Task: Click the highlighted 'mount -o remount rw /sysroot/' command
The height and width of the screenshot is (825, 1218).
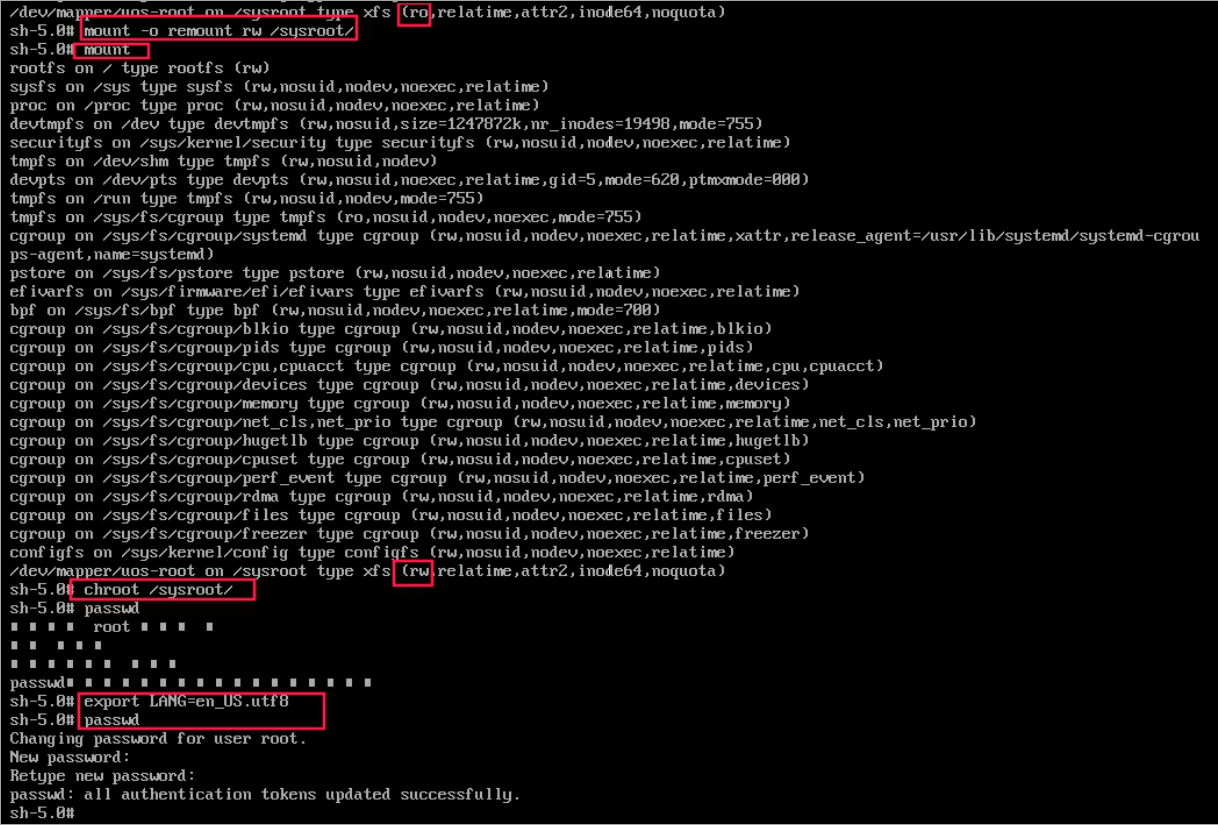Action: click(218, 31)
